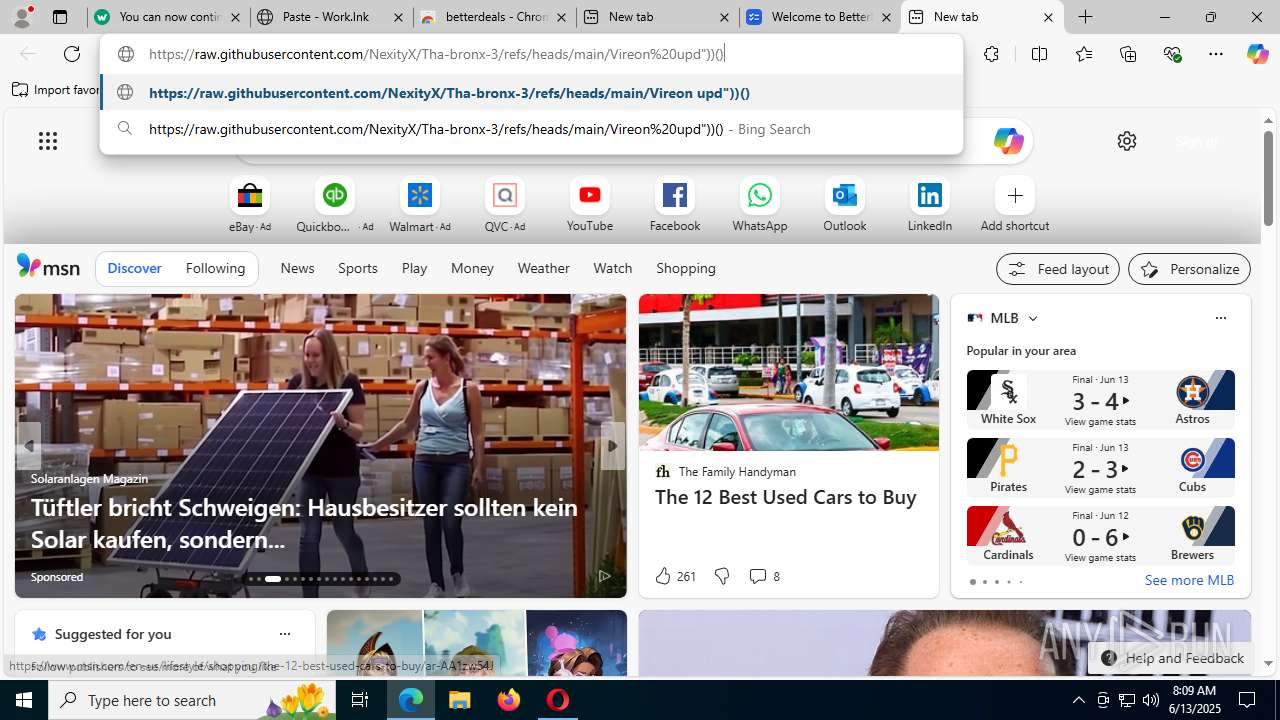Image resolution: width=1280 pixels, height=720 pixels.
Task: Open the Facebook shortcut icon
Action: coord(674,195)
